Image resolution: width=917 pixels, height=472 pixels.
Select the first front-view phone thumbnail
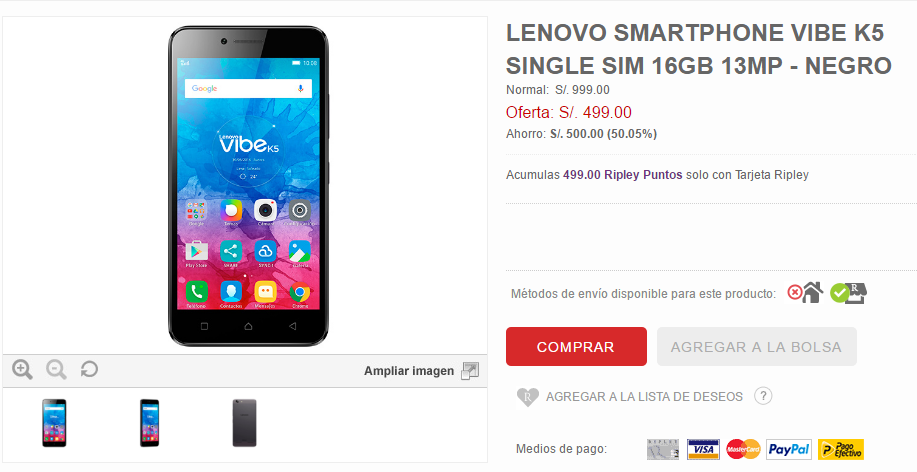[54, 423]
